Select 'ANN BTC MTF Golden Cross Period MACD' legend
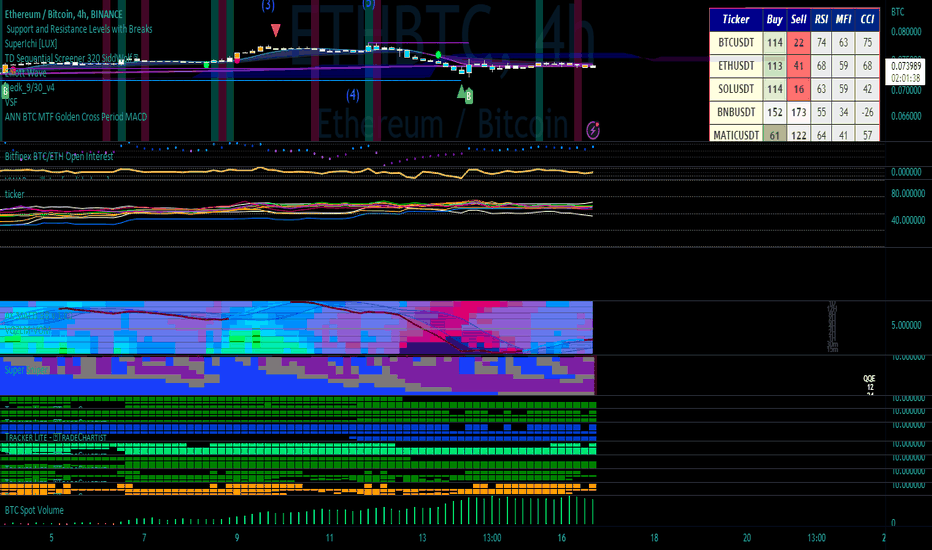This screenshot has height=550, width=932. (x=75, y=117)
